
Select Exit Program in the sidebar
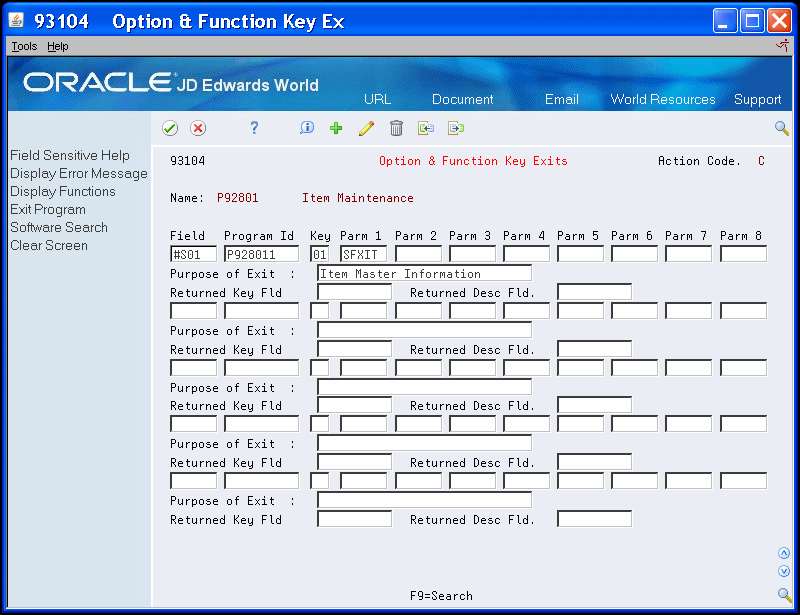click(x=47, y=209)
